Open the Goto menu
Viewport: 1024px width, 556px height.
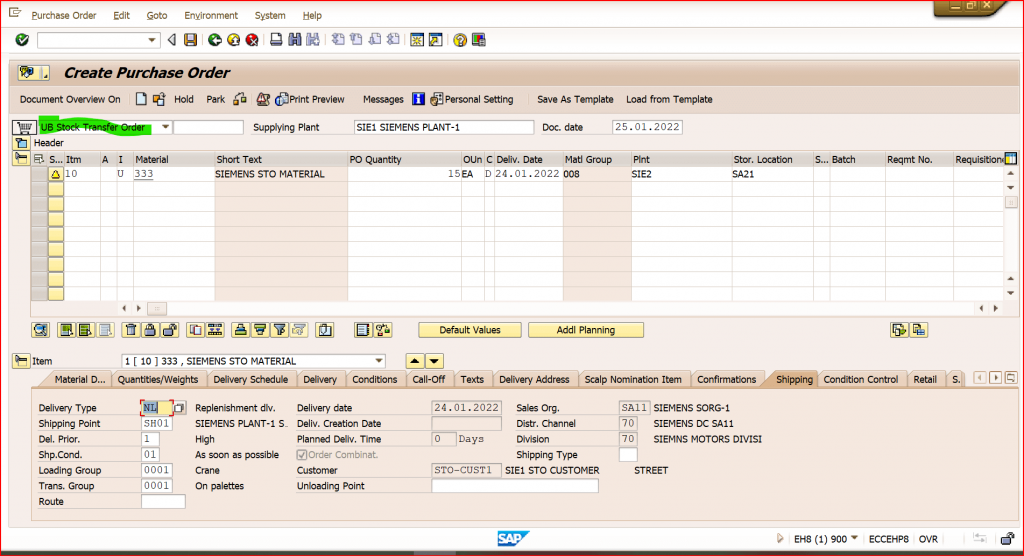tap(157, 15)
